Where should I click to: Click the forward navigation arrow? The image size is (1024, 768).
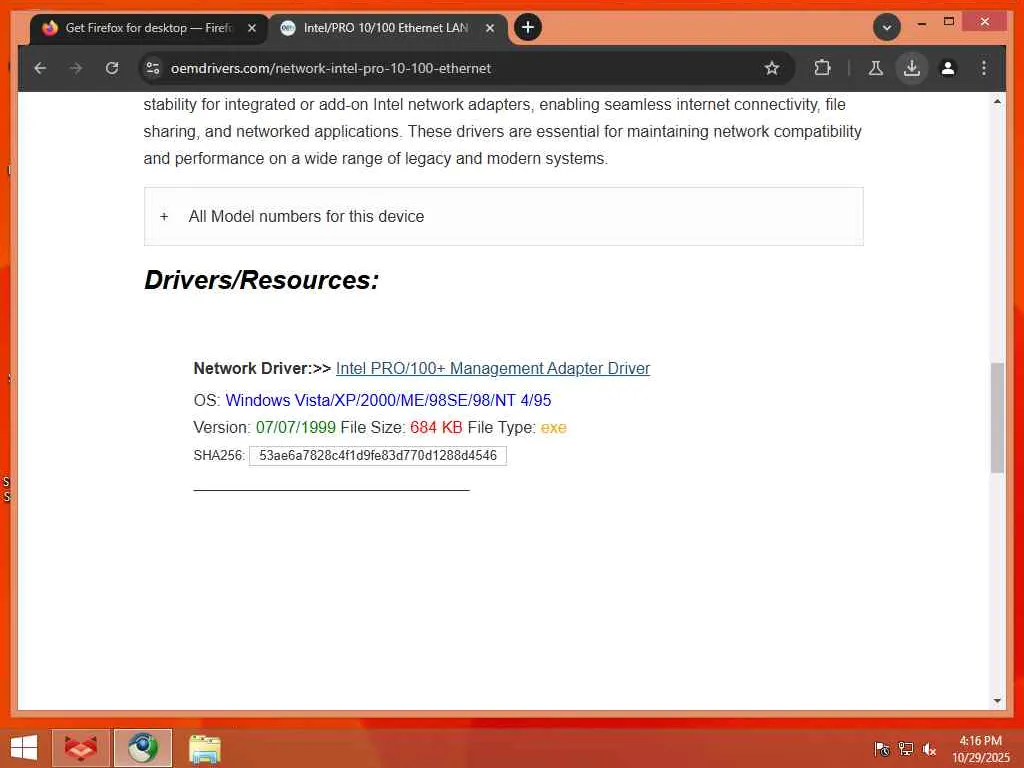pyautogui.click(x=76, y=68)
